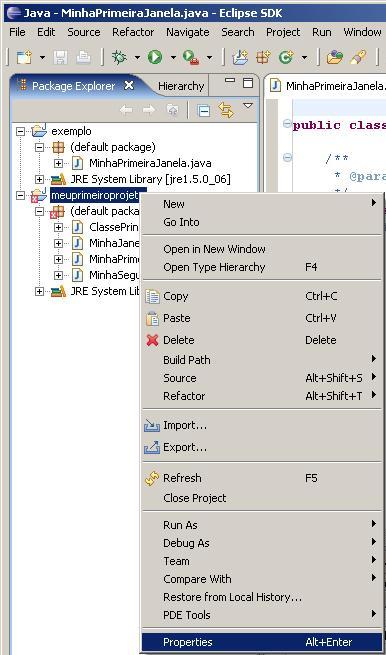Click the Back navigation arrow in Package Explorer
This screenshot has width=386, height=655.
click(126, 110)
